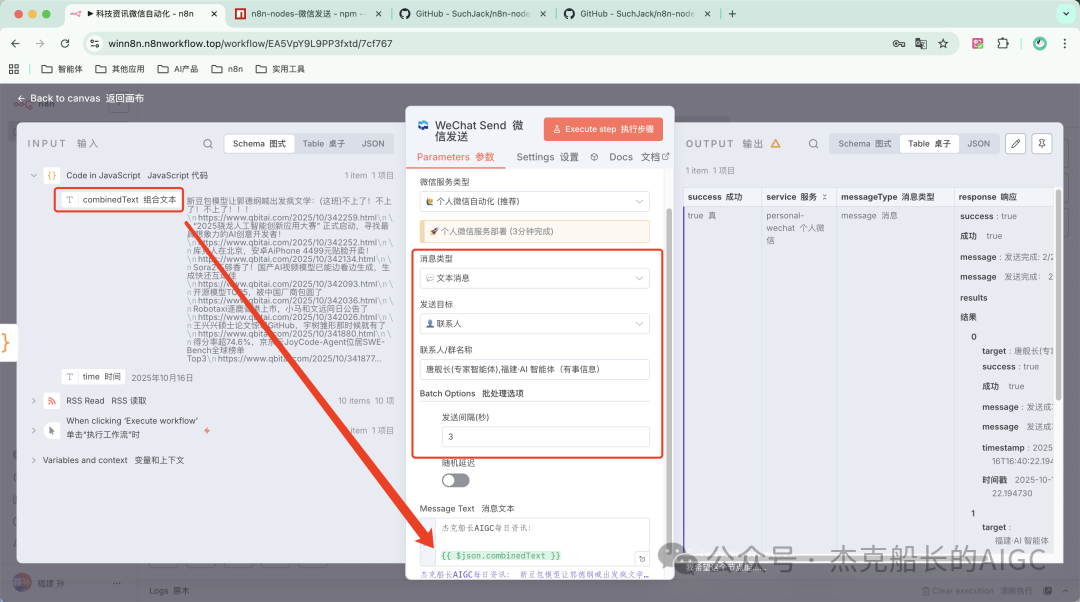Switch to Parameters 参数 tab

click(455, 157)
